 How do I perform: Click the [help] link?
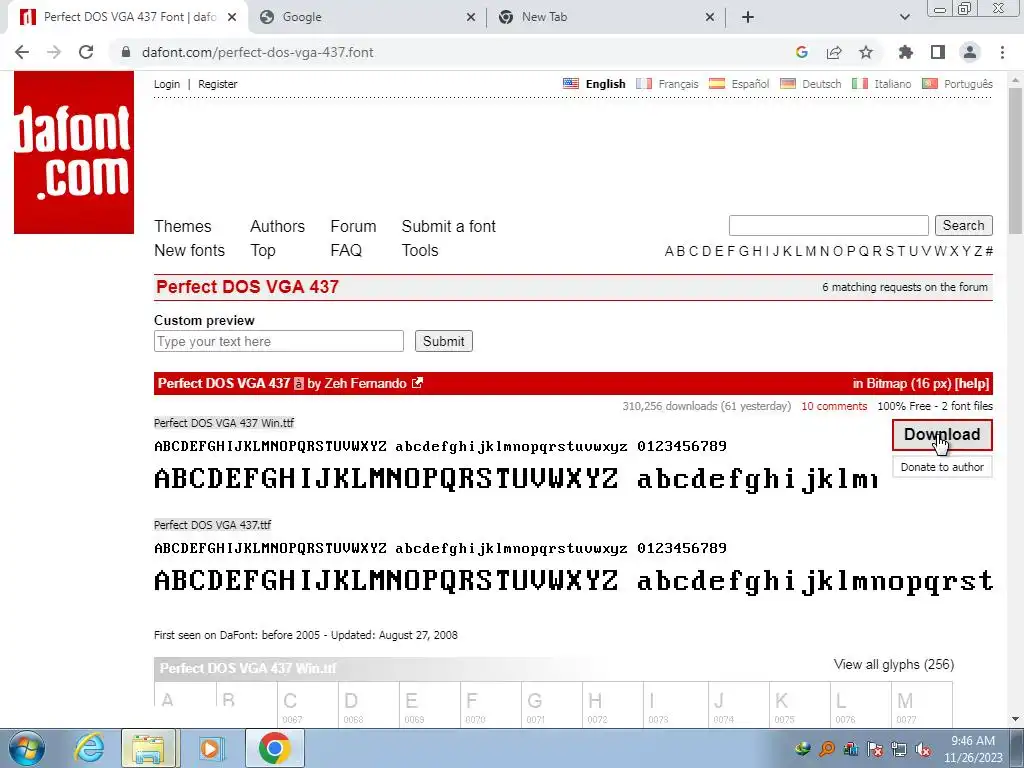pos(972,383)
